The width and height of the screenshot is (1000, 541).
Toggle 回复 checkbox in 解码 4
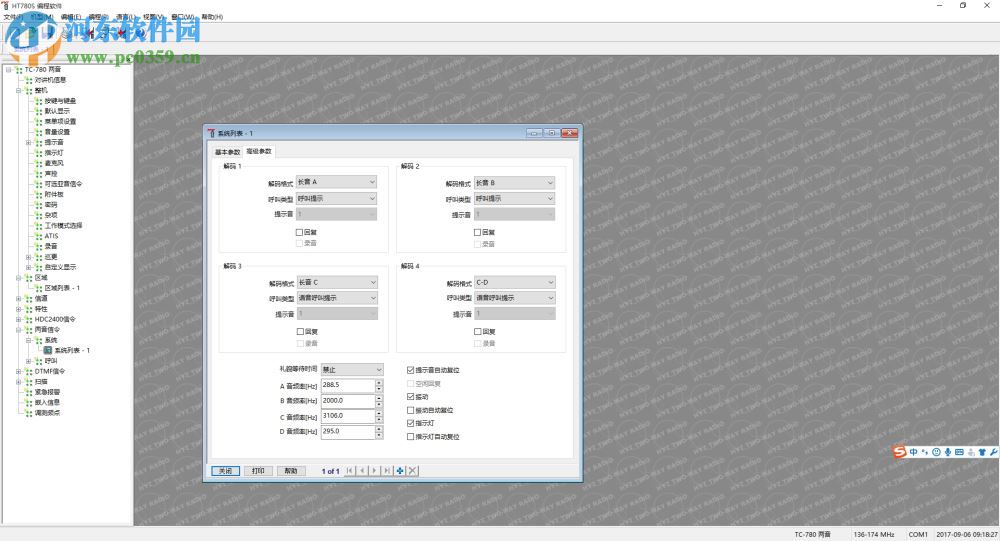478,332
